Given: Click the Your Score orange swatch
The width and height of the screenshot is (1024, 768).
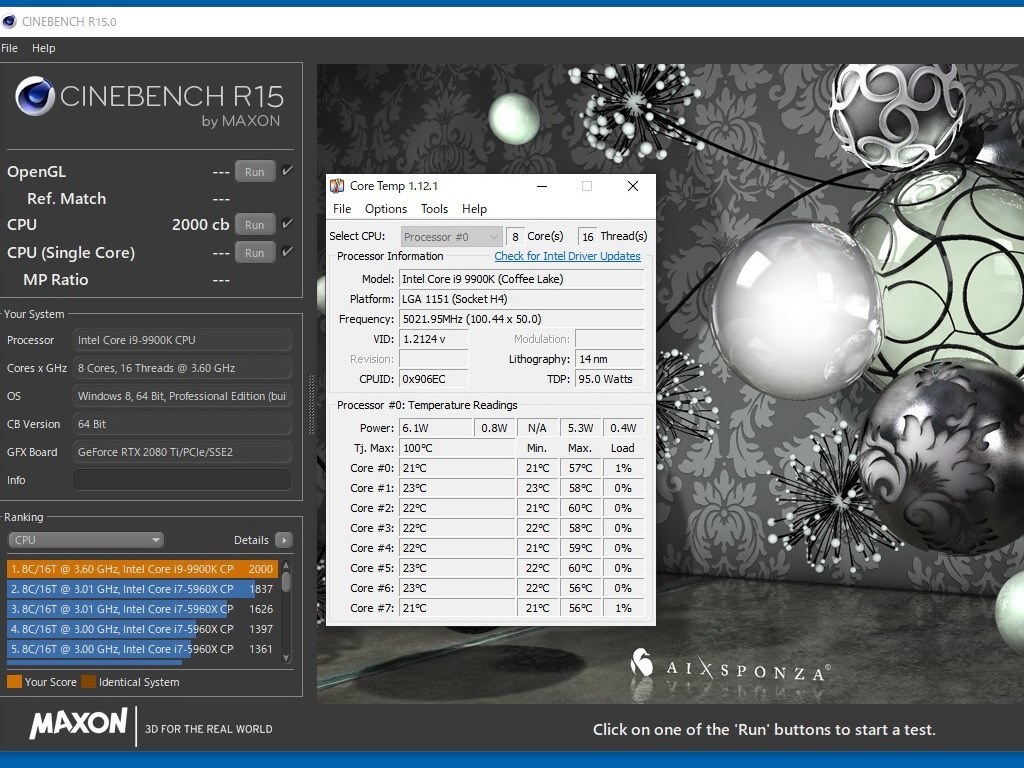Looking at the screenshot, I should (14, 682).
